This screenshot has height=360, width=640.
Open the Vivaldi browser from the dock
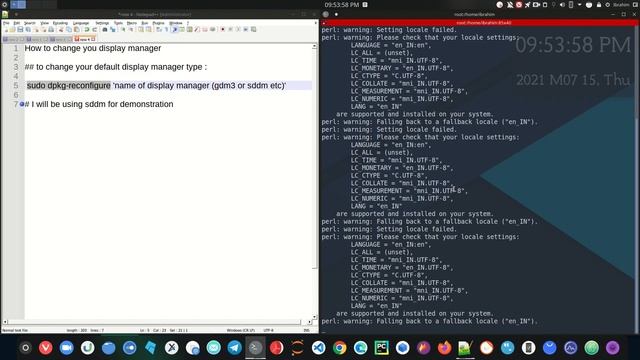[46, 348]
